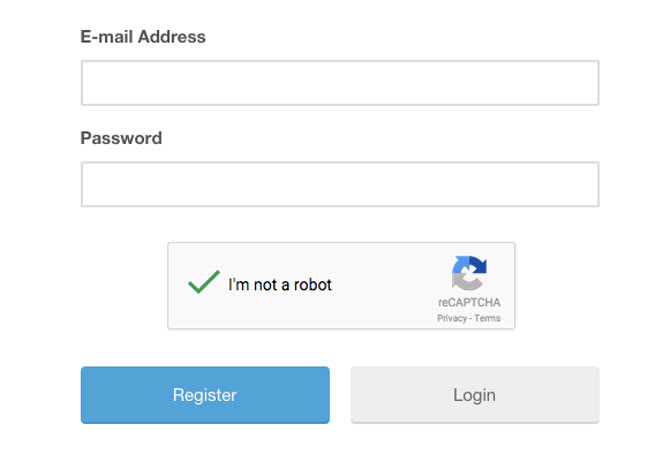The height and width of the screenshot is (462, 670).
Task: Place cursor in the email text box
Action: [340, 83]
